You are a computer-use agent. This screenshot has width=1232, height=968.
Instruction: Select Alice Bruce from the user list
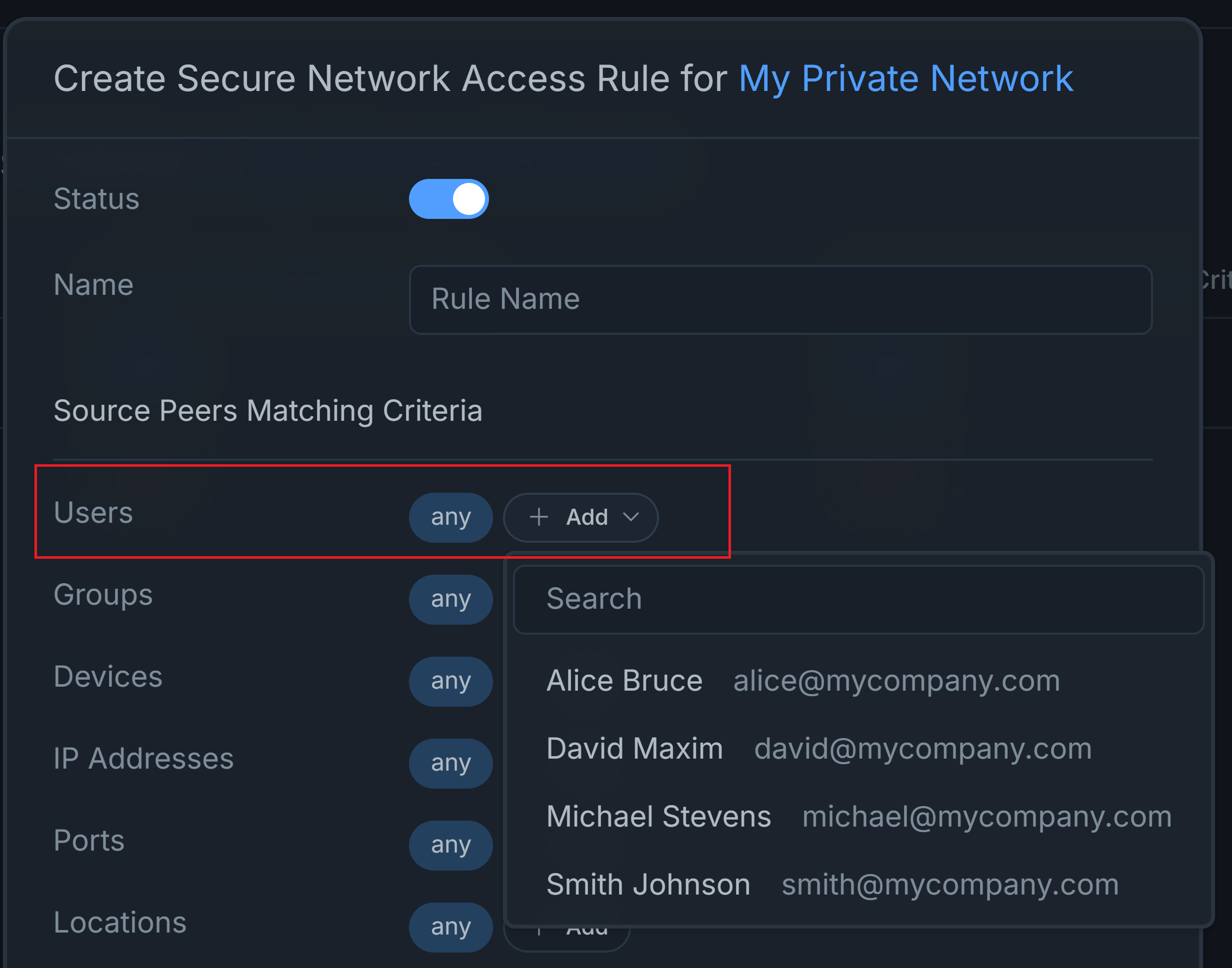(x=624, y=680)
